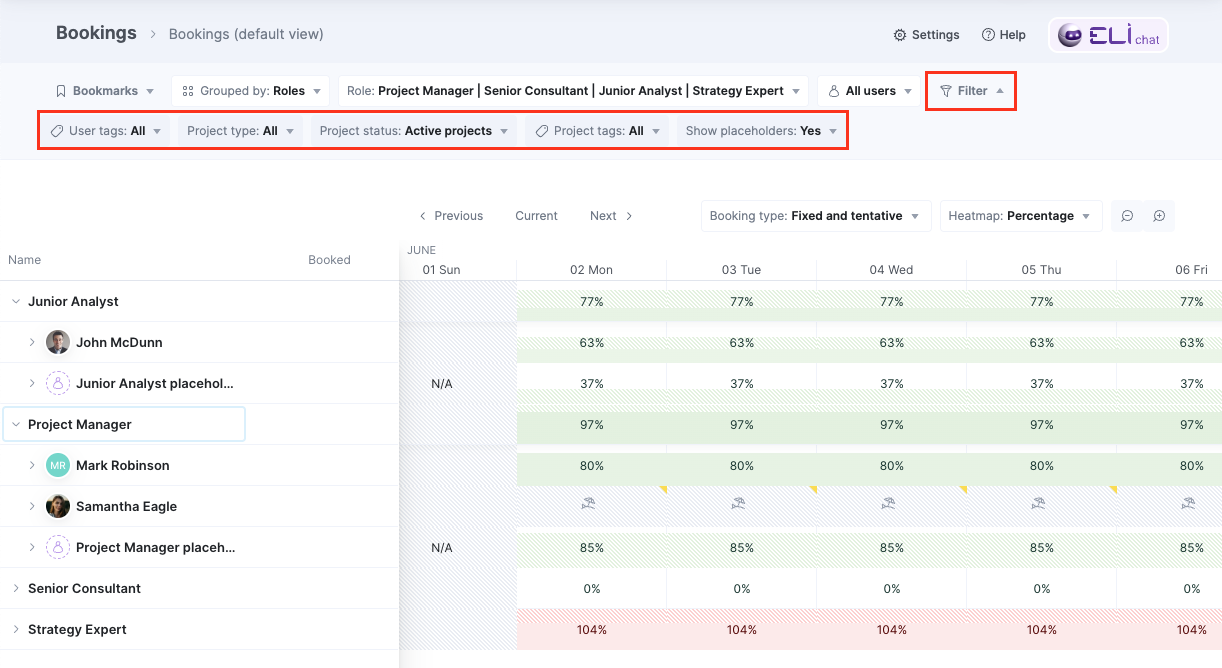Click the Bookmarks ribbon icon
The width and height of the screenshot is (1222, 668).
coord(61,91)
